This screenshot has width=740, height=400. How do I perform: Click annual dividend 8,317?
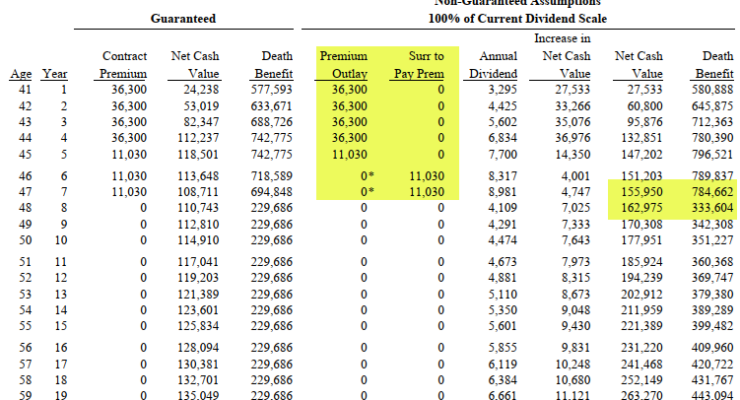(x=503, y=176)
